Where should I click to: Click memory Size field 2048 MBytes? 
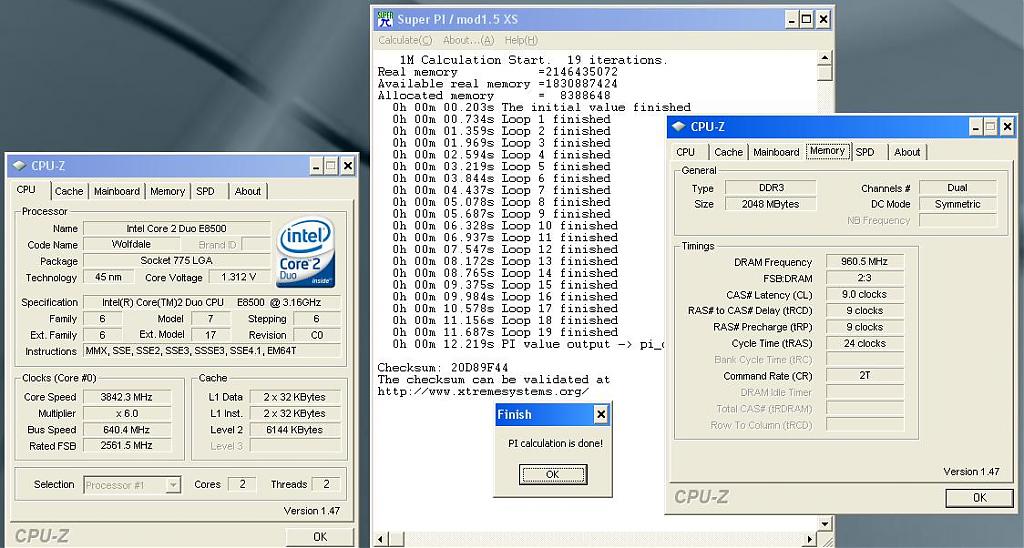771,204
